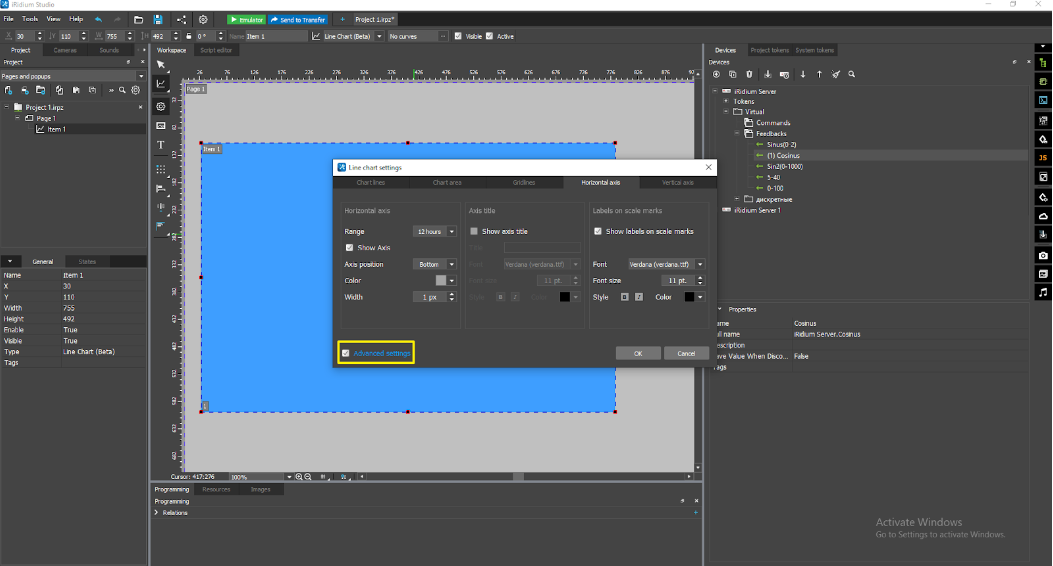Click the green Emulator run button

[246, 19]
